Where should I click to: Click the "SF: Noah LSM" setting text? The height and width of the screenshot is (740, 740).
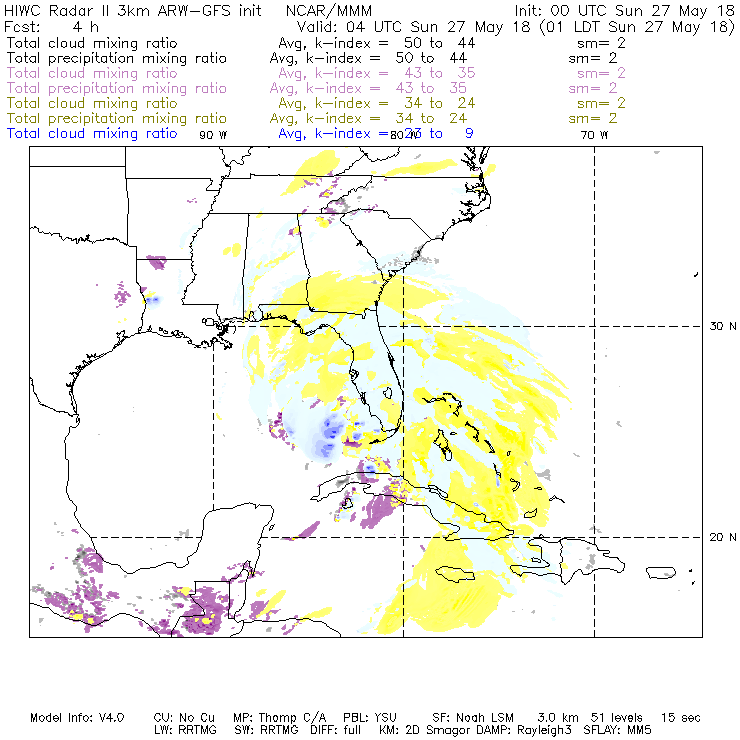click(473, 718)
